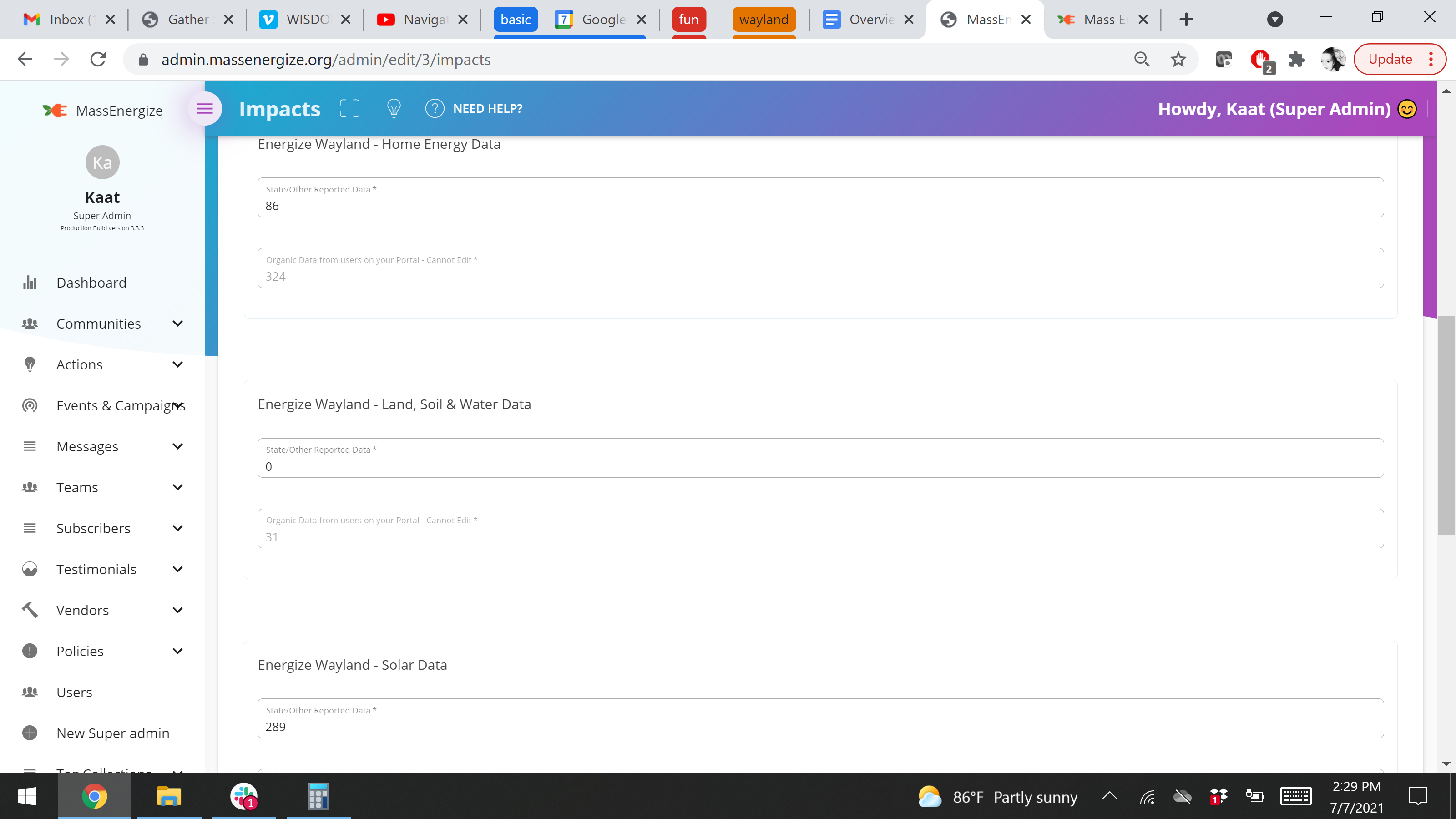Click the Policies warning icon in sidebar

30,651
